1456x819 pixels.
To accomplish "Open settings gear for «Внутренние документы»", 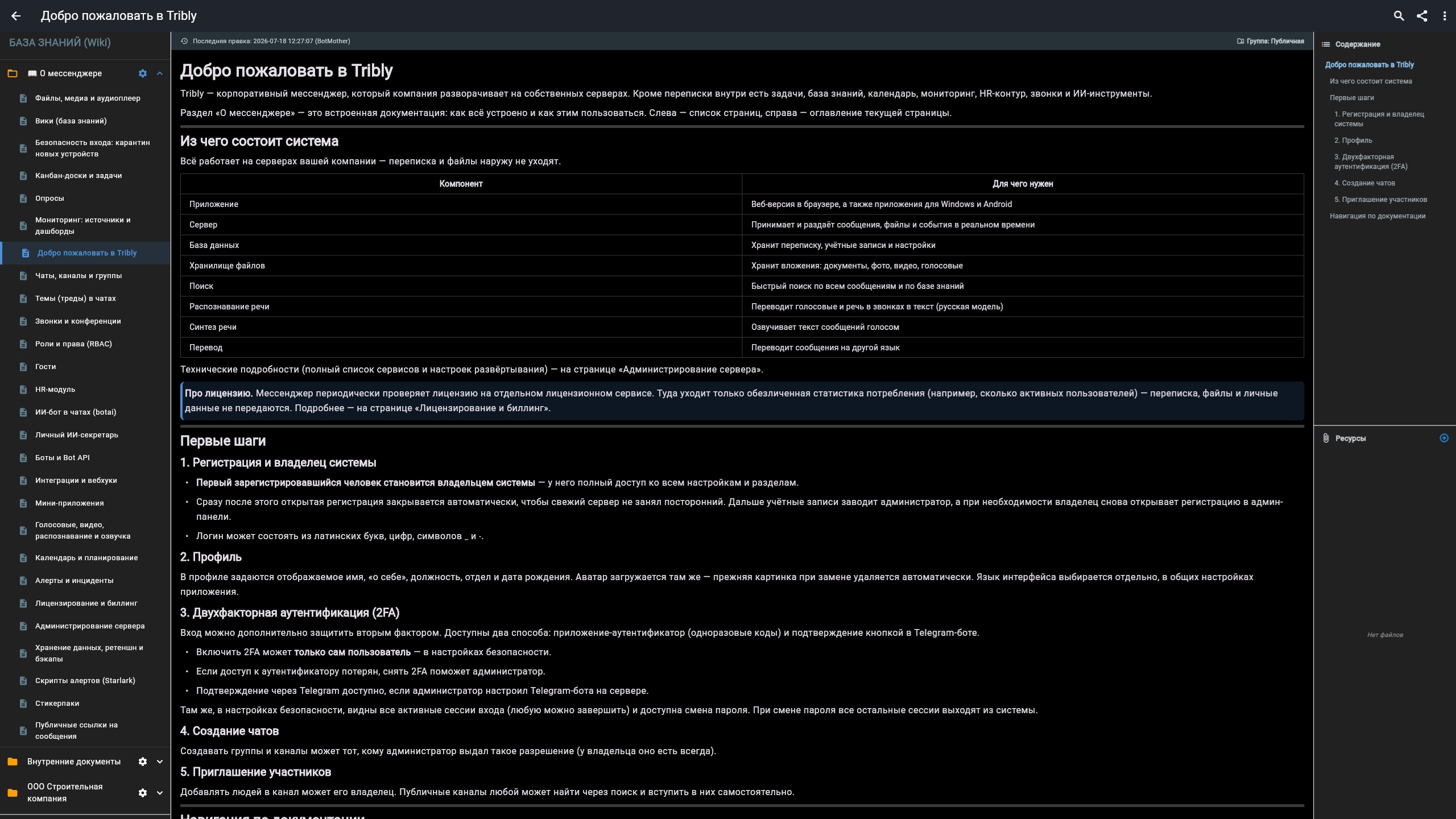I will click(x=143, y=762).
